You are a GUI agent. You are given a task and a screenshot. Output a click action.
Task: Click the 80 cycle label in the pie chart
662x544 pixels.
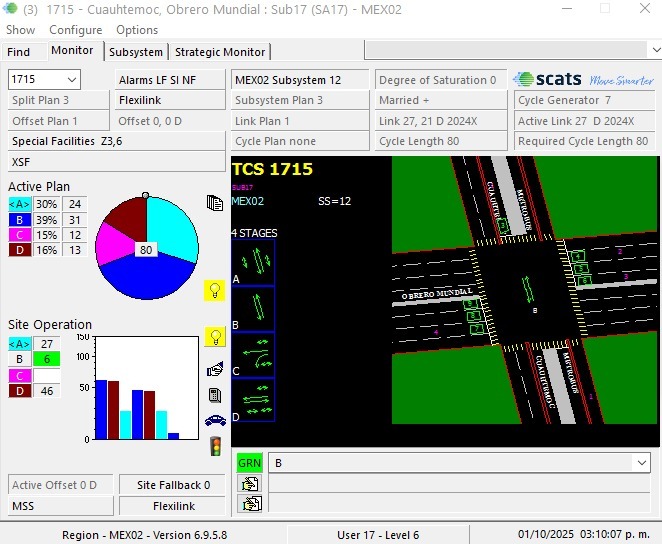point(146,250)
